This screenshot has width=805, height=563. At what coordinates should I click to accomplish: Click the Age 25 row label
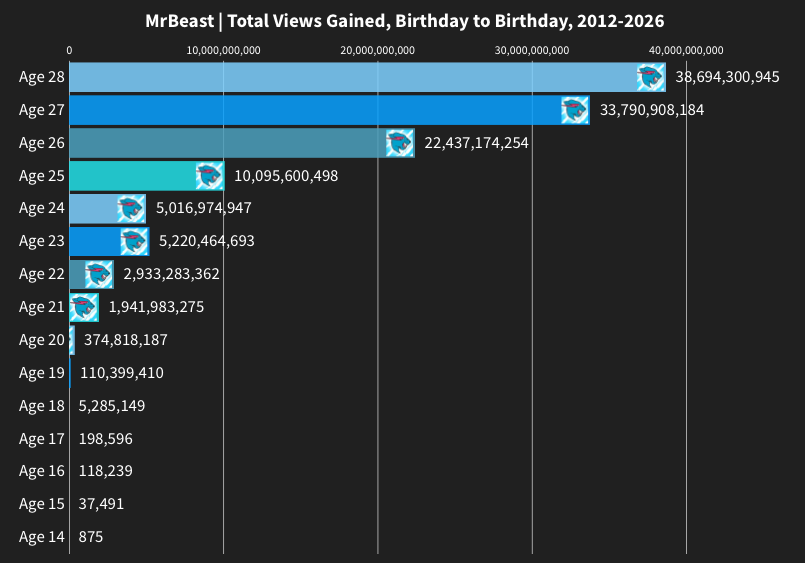click(x=42, y=176)
